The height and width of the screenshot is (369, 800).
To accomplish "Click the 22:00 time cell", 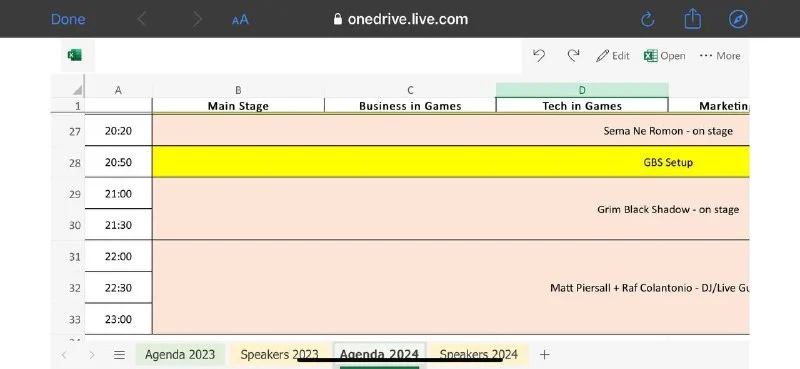I will tap(118, 256).
